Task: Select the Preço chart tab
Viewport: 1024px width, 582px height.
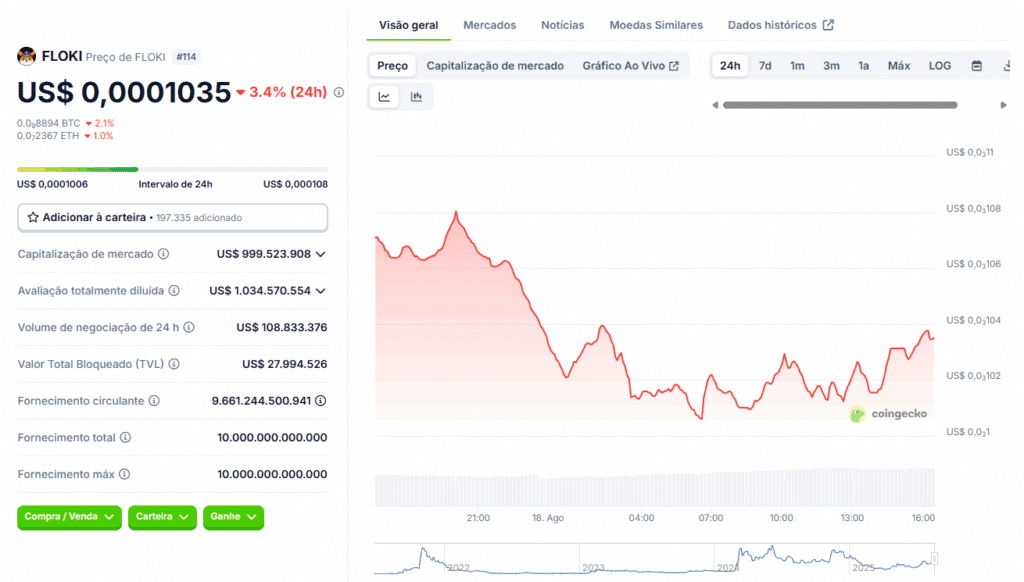Action: 392,65
